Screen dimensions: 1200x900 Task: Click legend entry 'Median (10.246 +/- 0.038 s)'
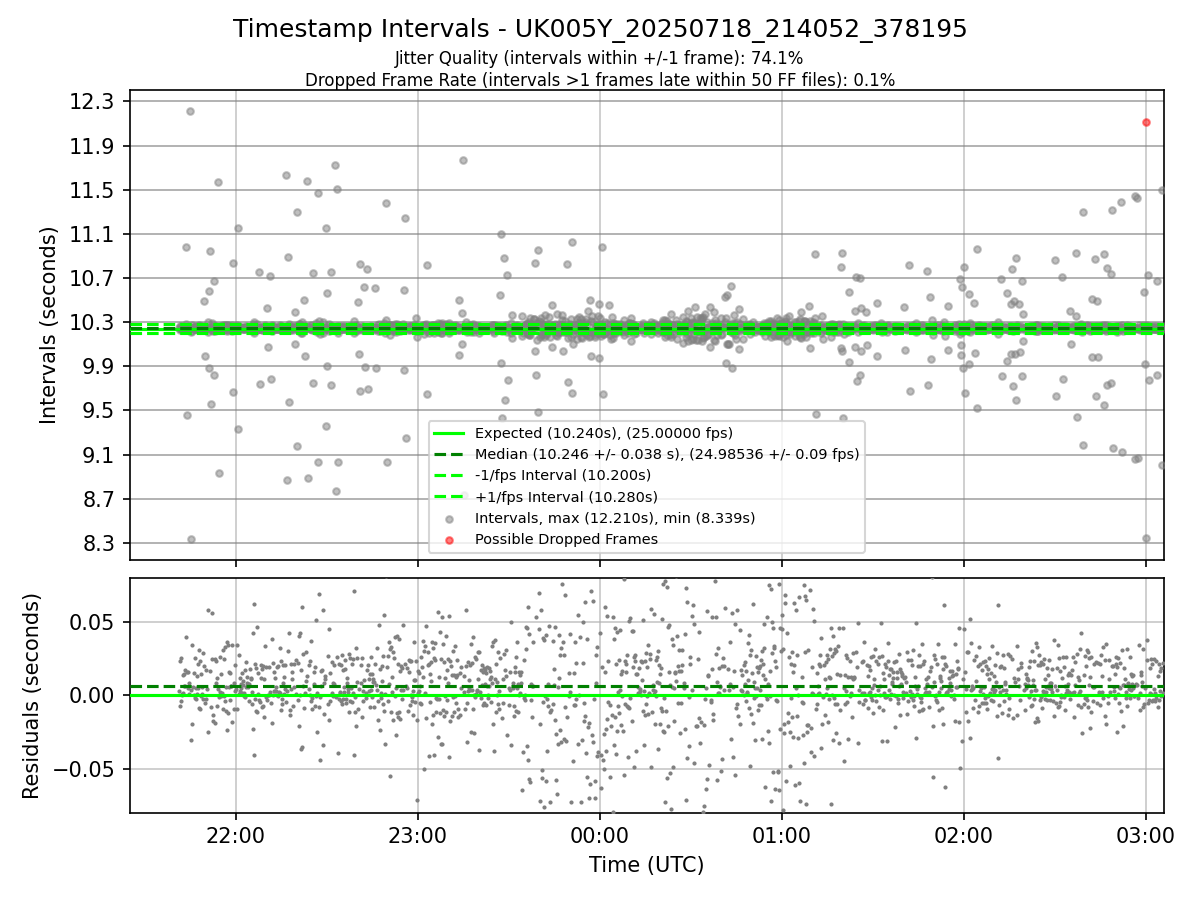(667, 454)
